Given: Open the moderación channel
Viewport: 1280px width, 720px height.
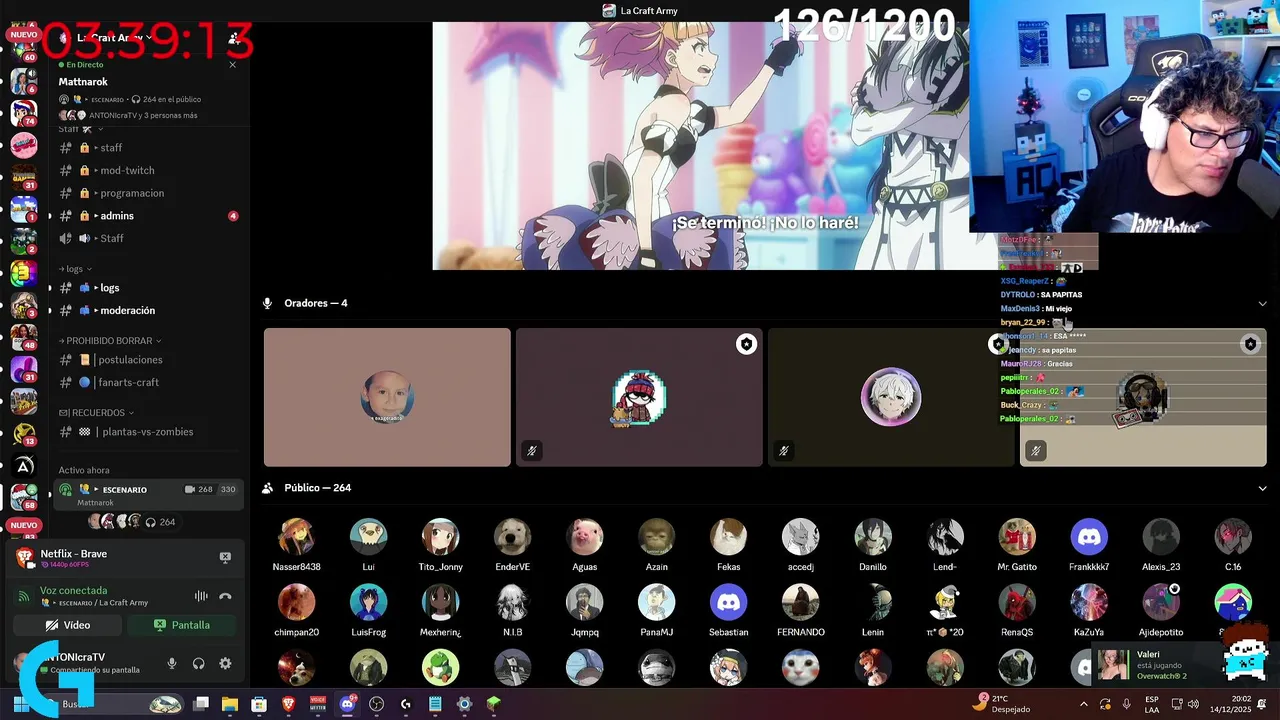Looking at the screenshot, I should pyautogui.click(x=148, y=310).
